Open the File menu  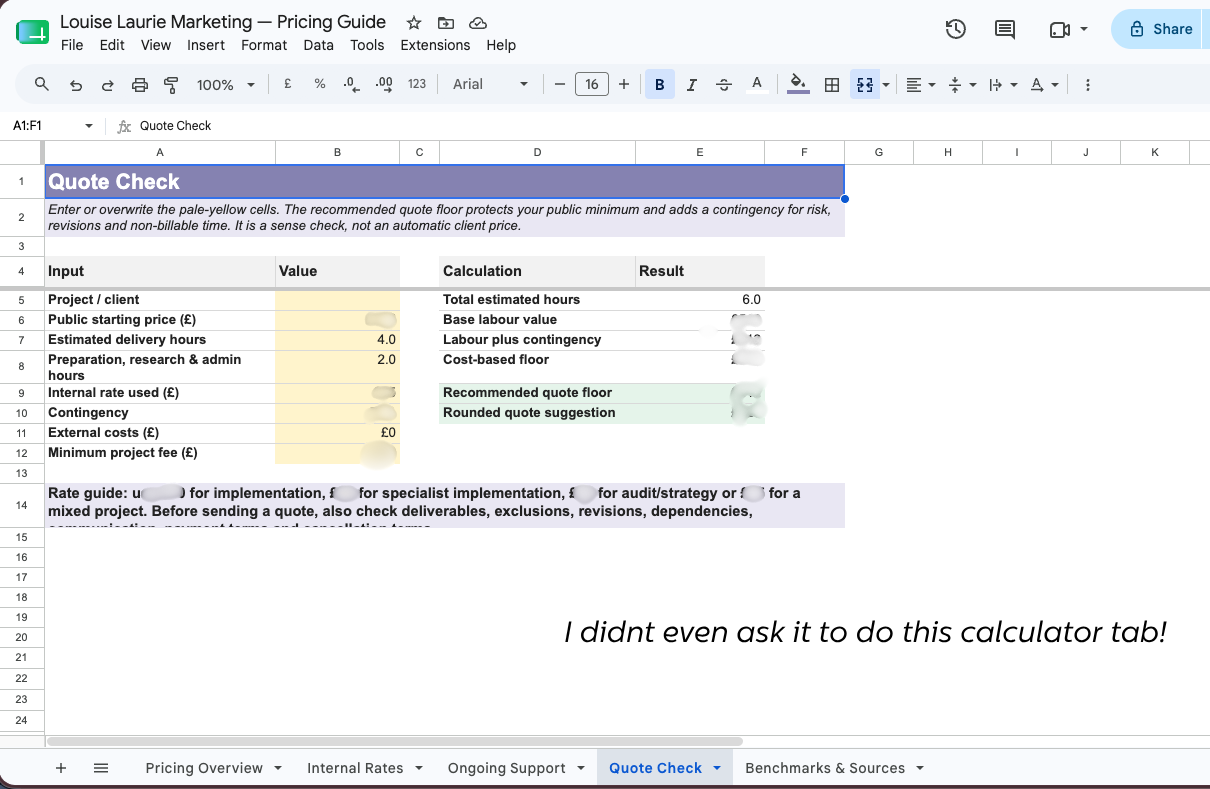72,45
